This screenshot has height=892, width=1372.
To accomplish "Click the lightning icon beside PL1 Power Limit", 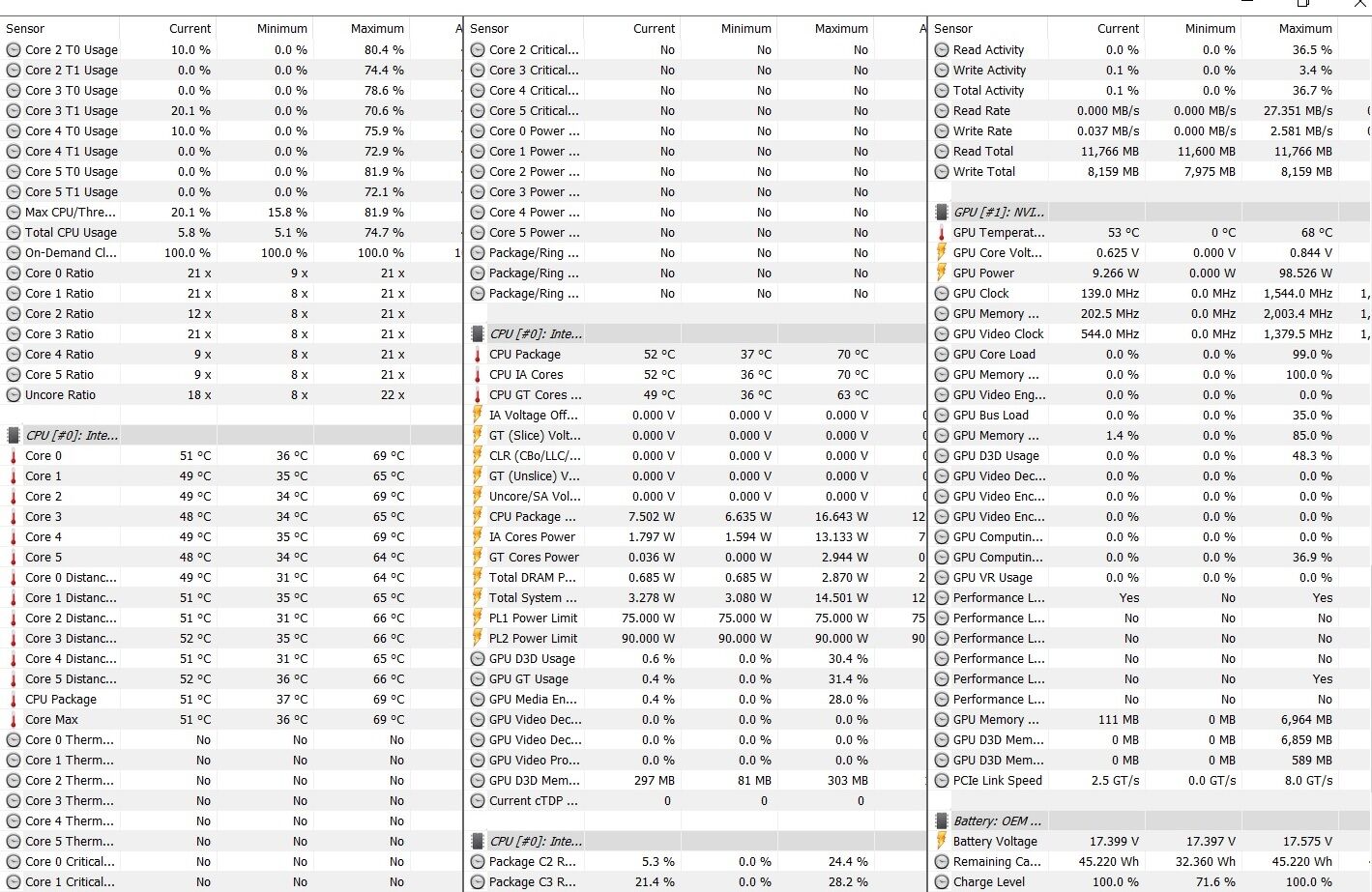I will tap(478, 619).
